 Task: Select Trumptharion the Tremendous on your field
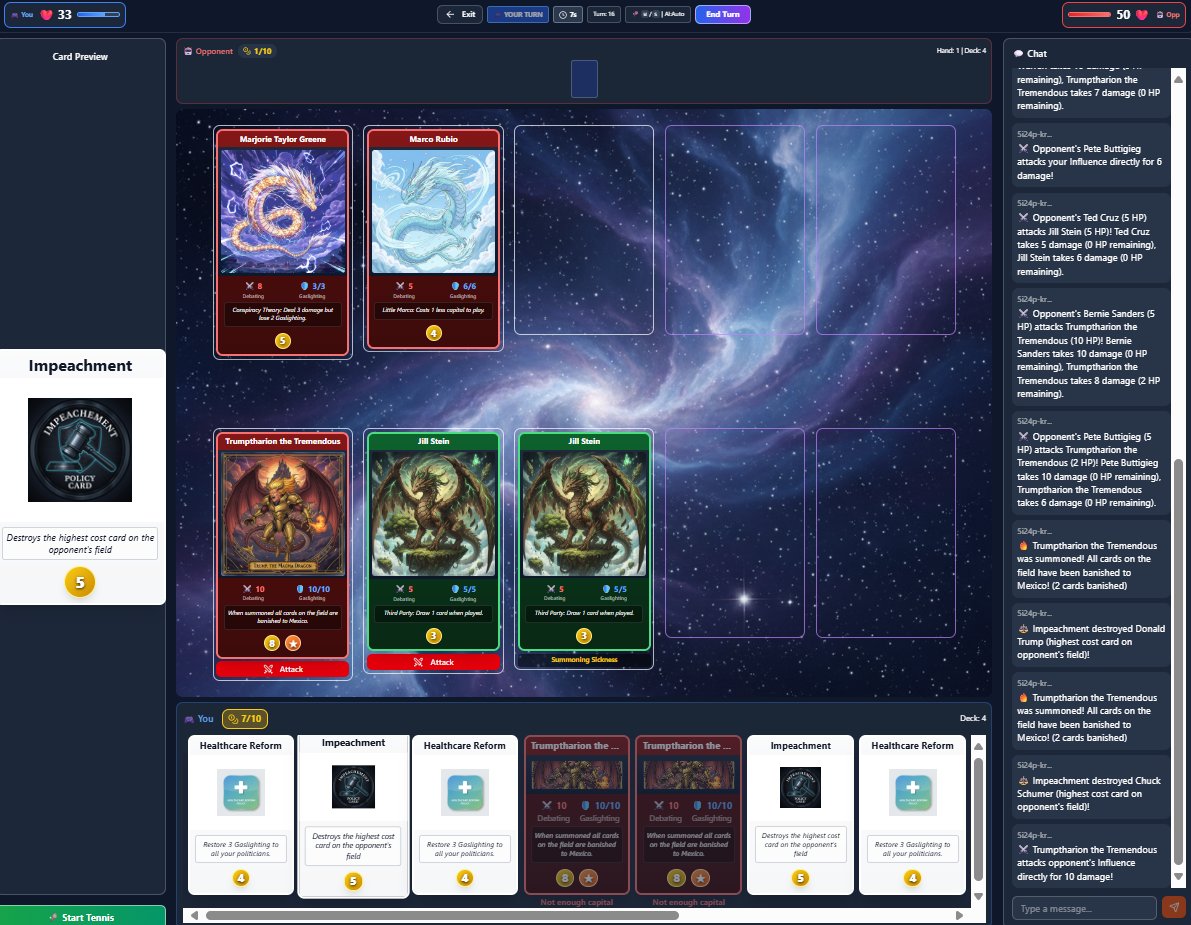point(283,545)
